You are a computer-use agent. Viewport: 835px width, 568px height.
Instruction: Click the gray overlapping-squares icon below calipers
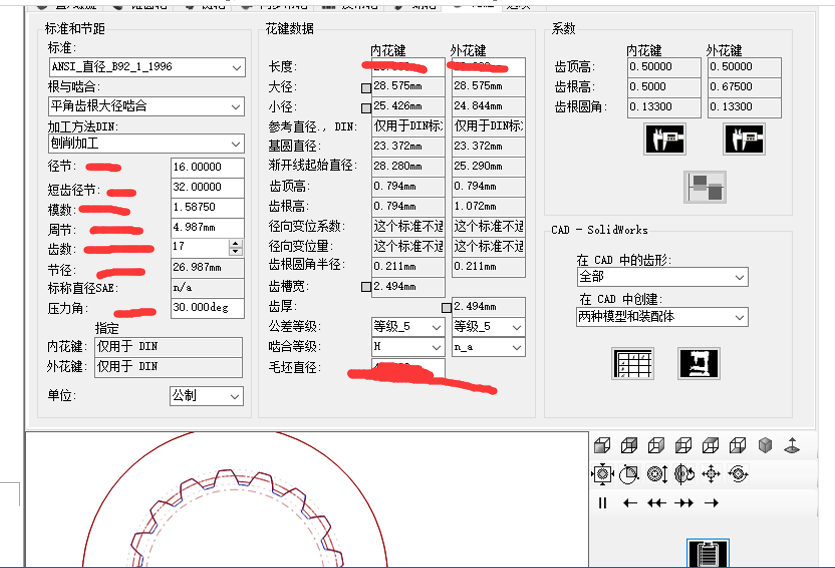tap(705, 187)
